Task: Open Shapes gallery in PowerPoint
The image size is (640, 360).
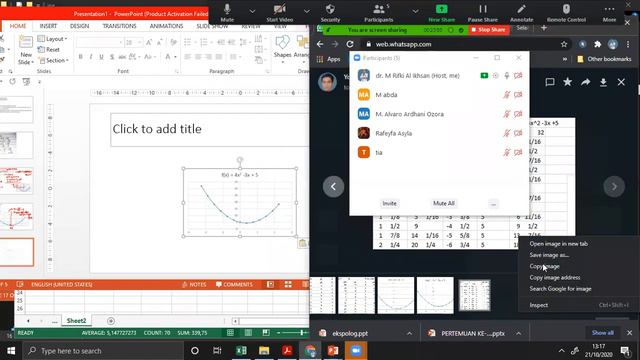Action: click(x=282, y=49)
